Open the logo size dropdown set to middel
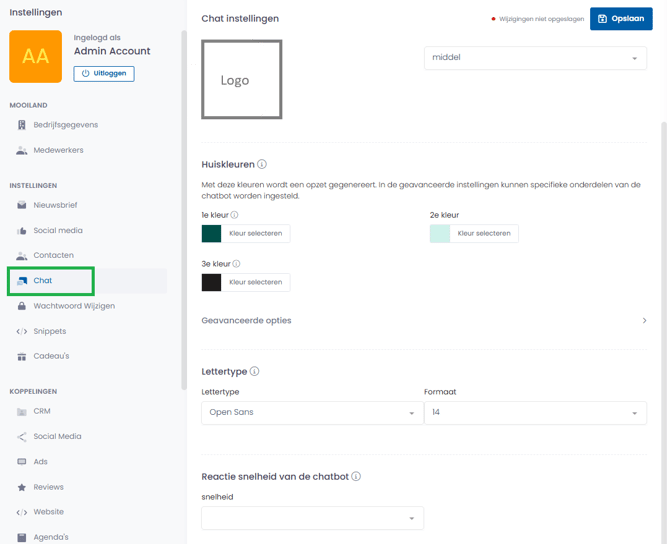Viewport: 670px width, 544px height. (x=535, y=58)
